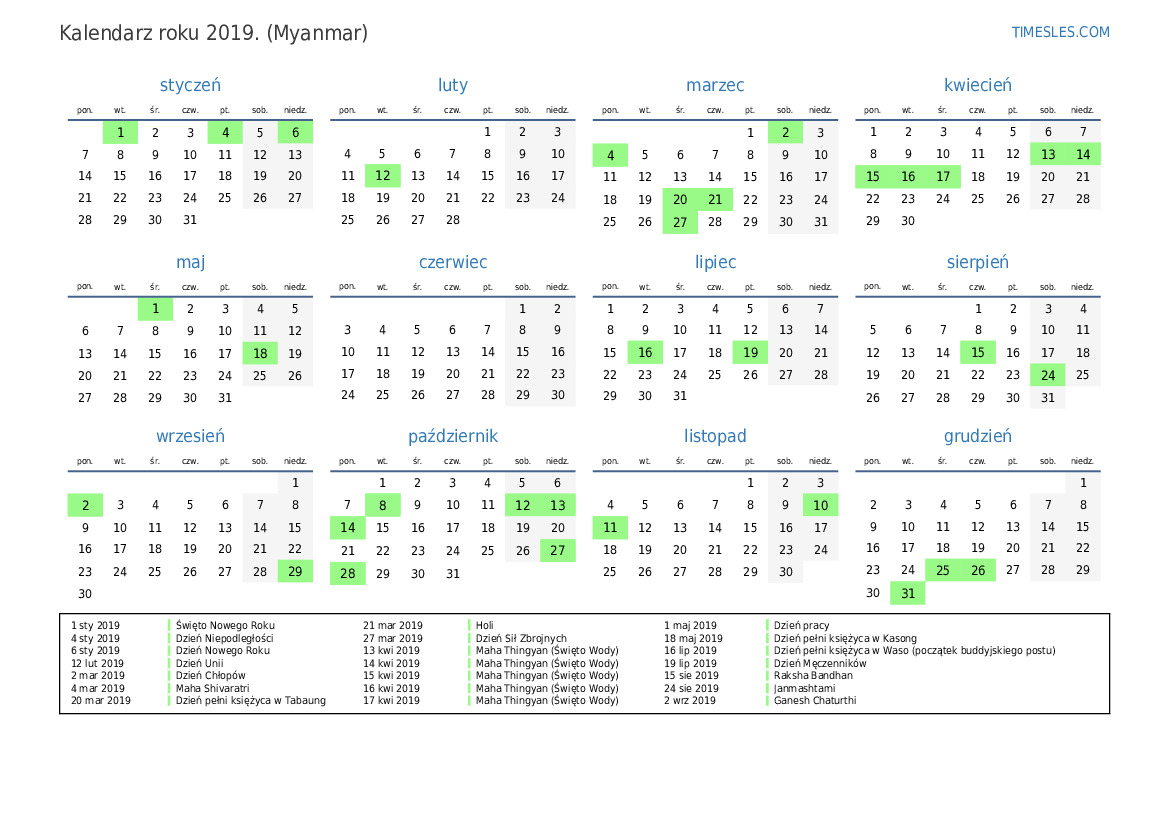Select highlighted day 24 in sierpień

pos(1047,376)
